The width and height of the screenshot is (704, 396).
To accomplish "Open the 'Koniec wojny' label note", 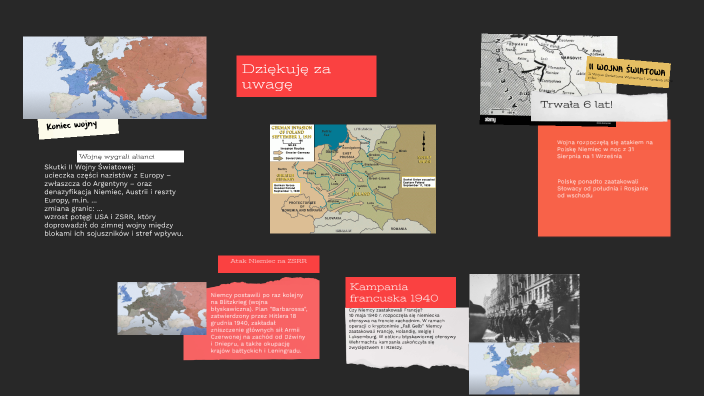I will pyautogui.click(x=78, y=127).
